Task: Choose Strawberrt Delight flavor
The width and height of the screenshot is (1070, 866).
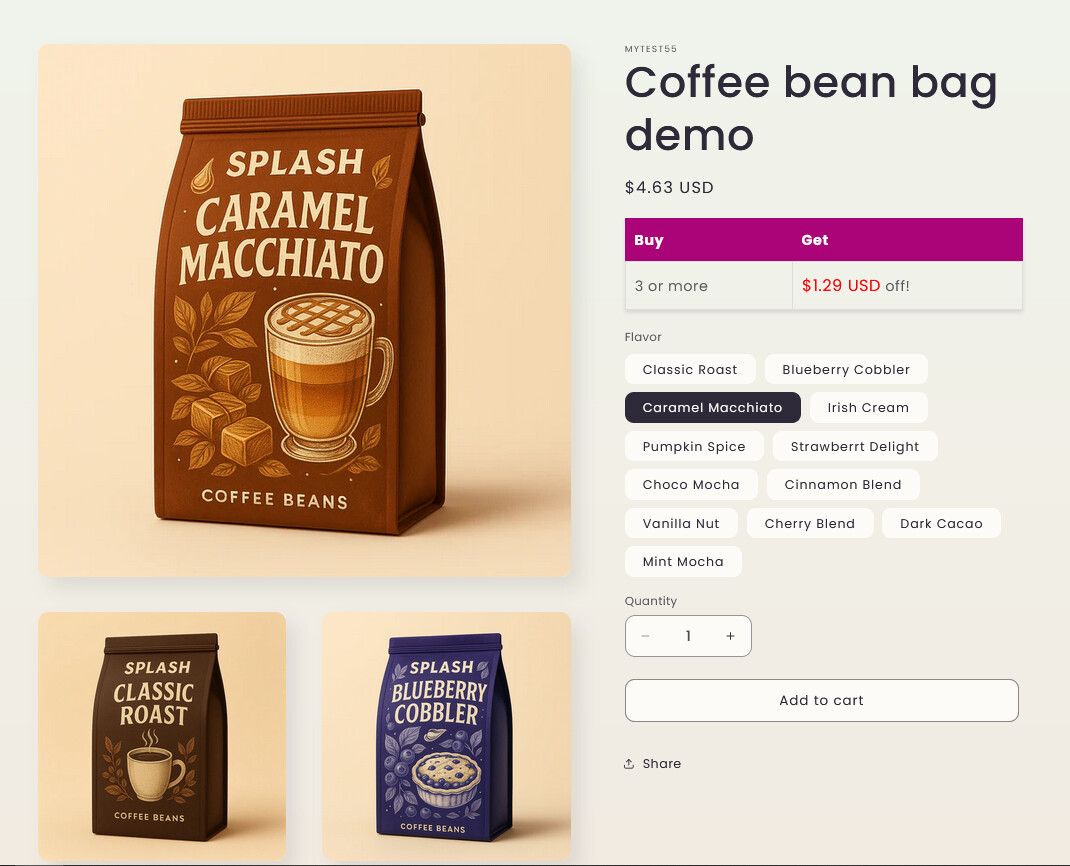Action: [855, 446]
